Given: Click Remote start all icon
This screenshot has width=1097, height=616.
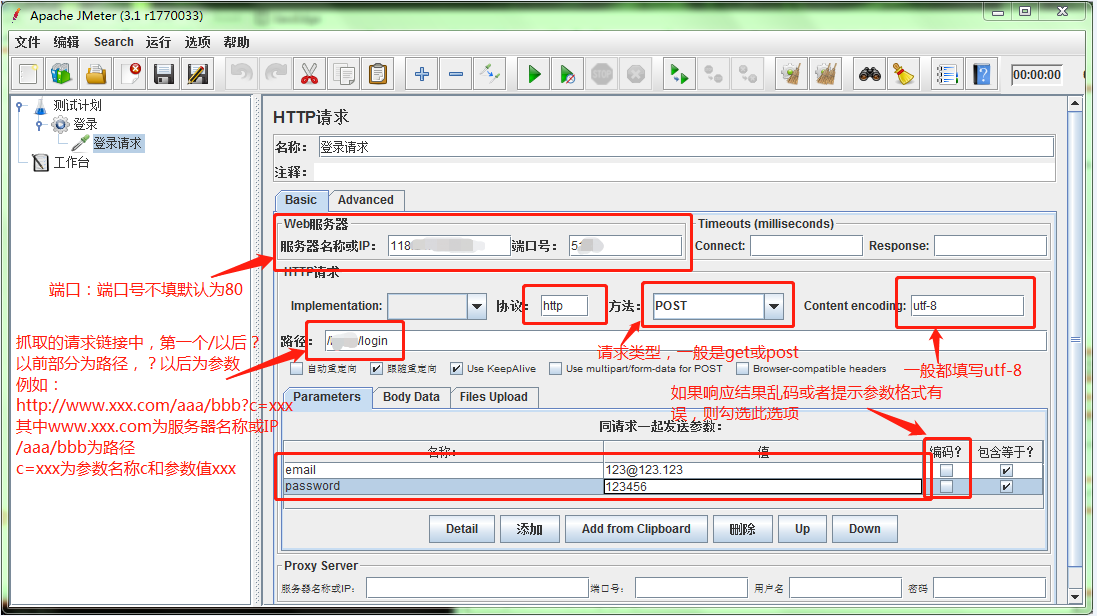Looking at the screenshot, I should pos(679,74).
